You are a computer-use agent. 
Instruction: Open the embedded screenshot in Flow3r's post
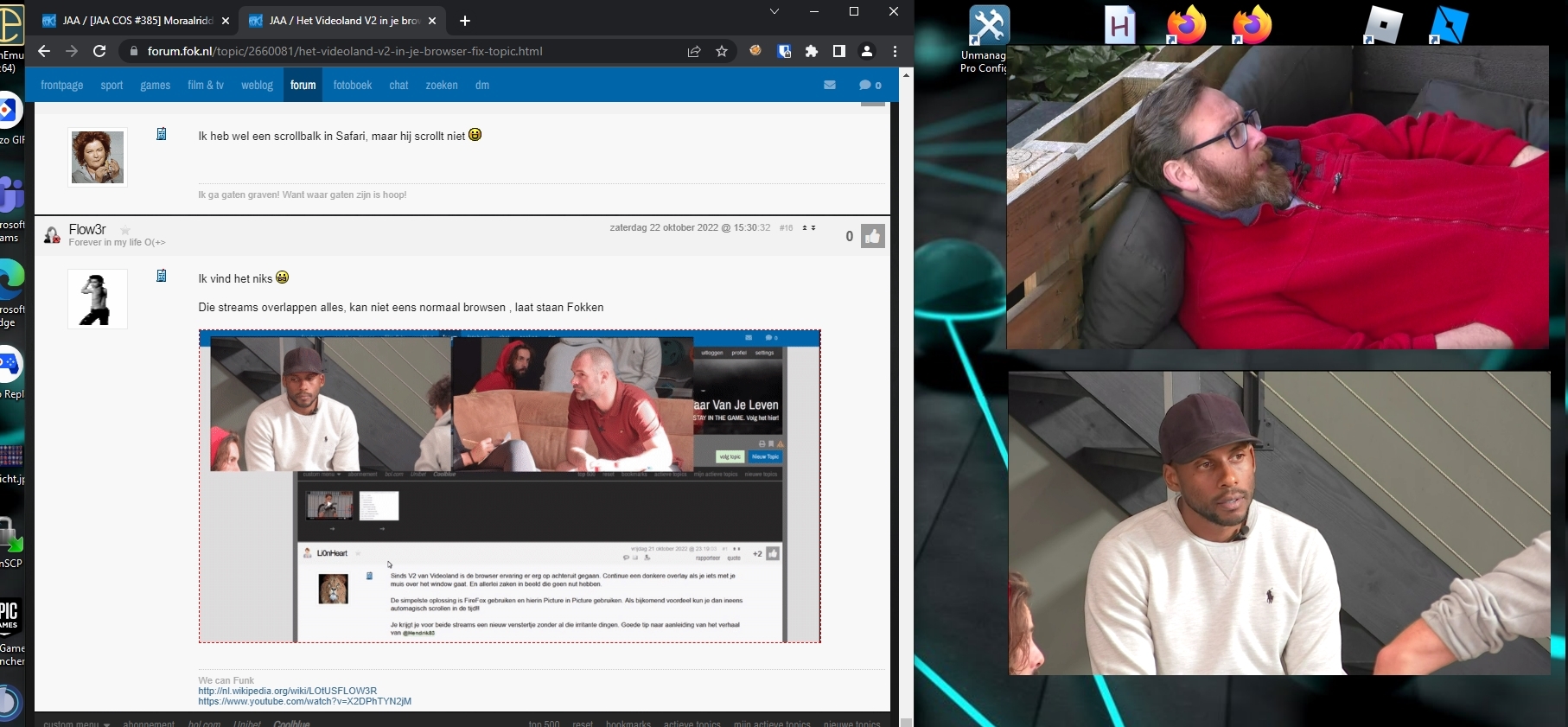tap(510, 486)
